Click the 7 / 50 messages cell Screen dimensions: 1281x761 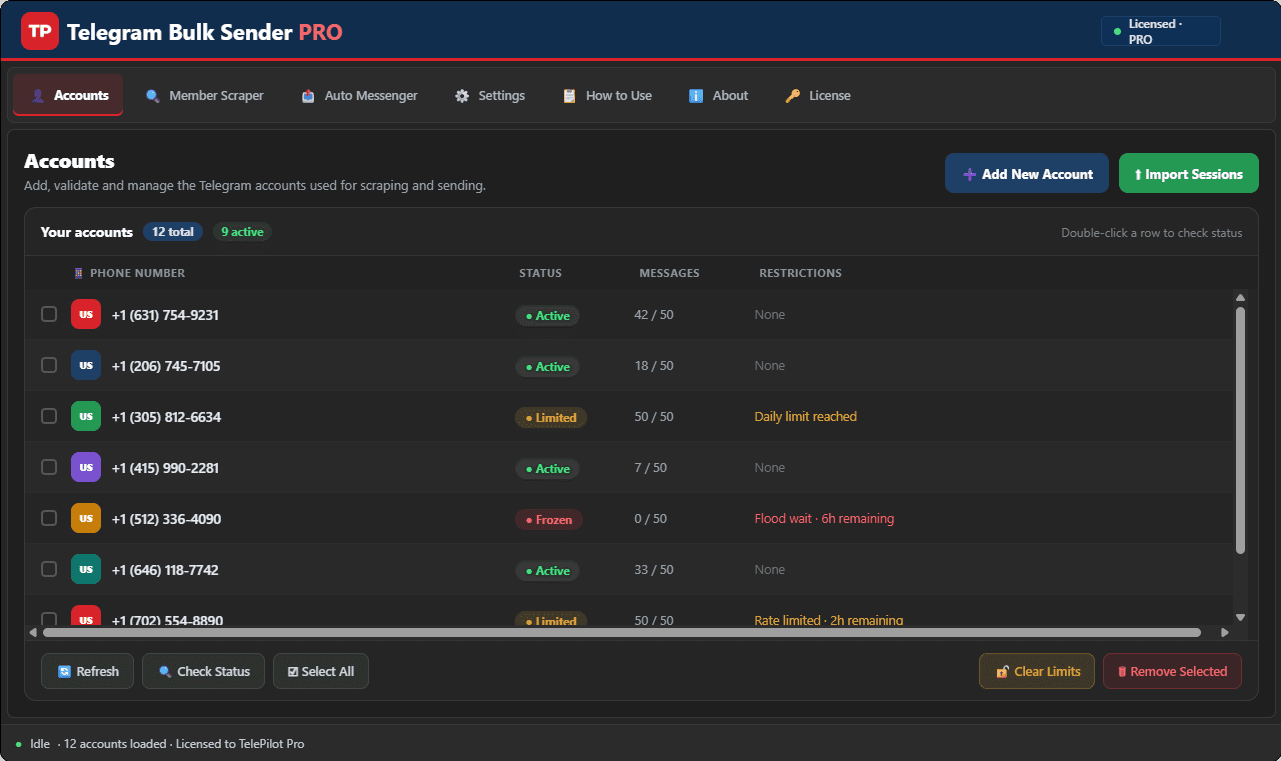click(651, 468)
